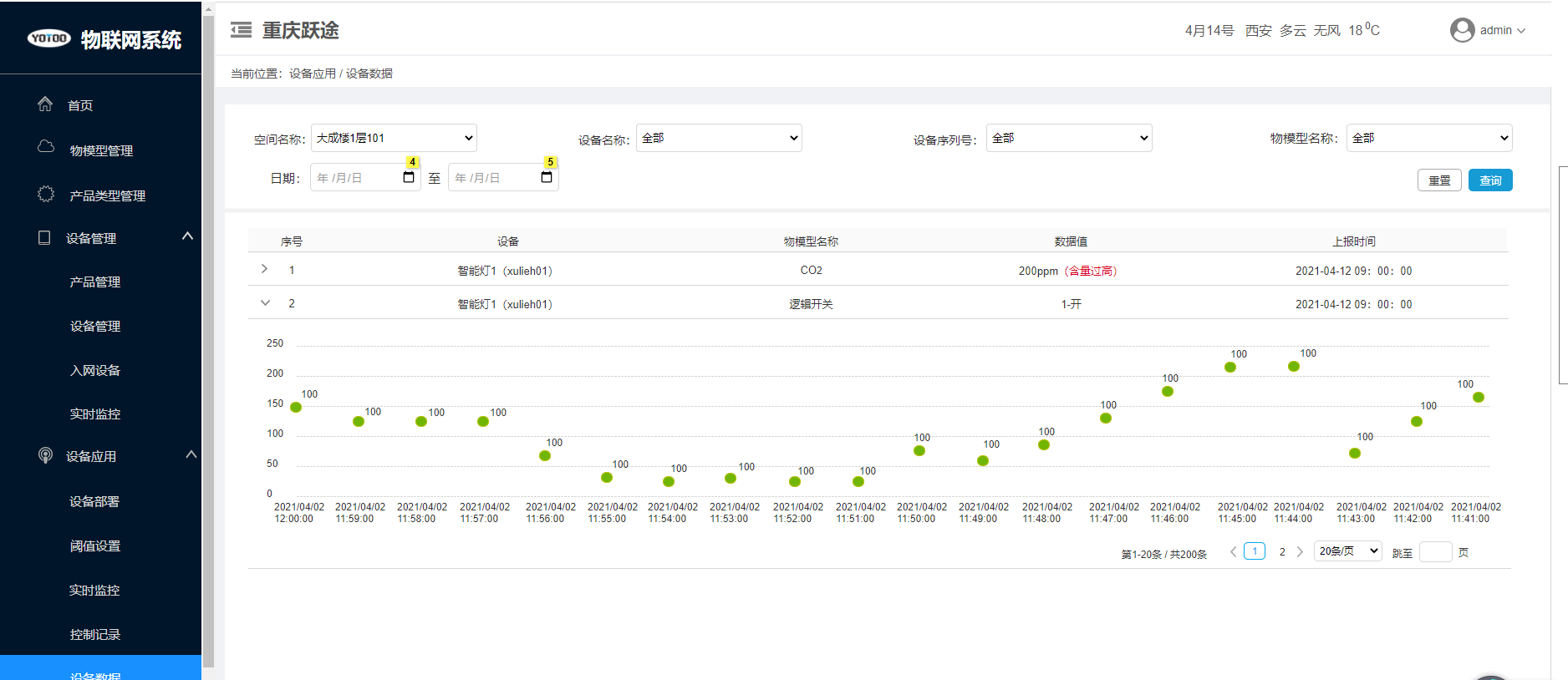
Task: Click the 设备应用 breadcrumb text
Action: [x=313, y=74]
